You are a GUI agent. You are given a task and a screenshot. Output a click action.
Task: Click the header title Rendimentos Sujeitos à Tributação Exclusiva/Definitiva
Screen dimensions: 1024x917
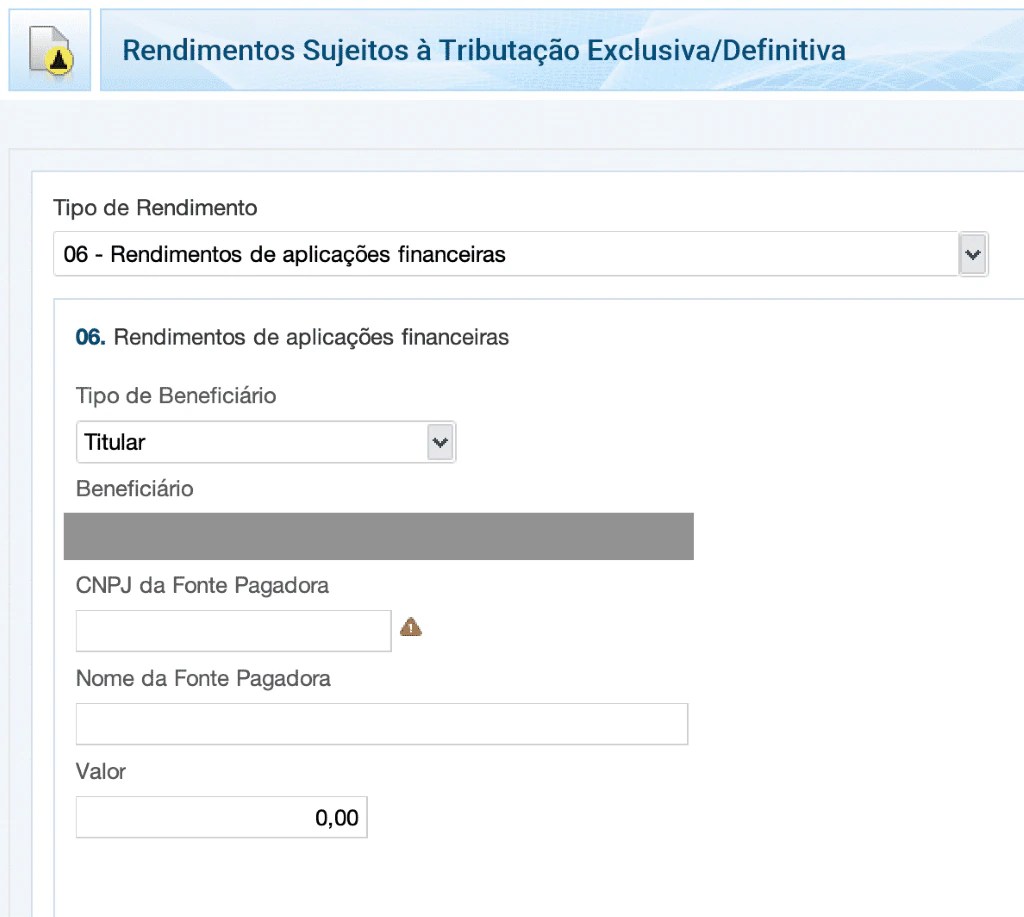pos(485,48)
